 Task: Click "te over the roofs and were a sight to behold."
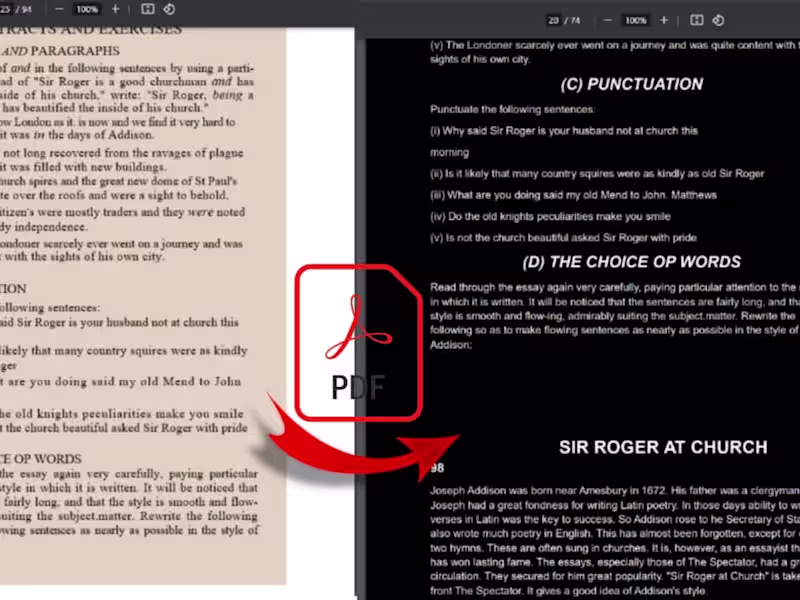click(114, 195)
